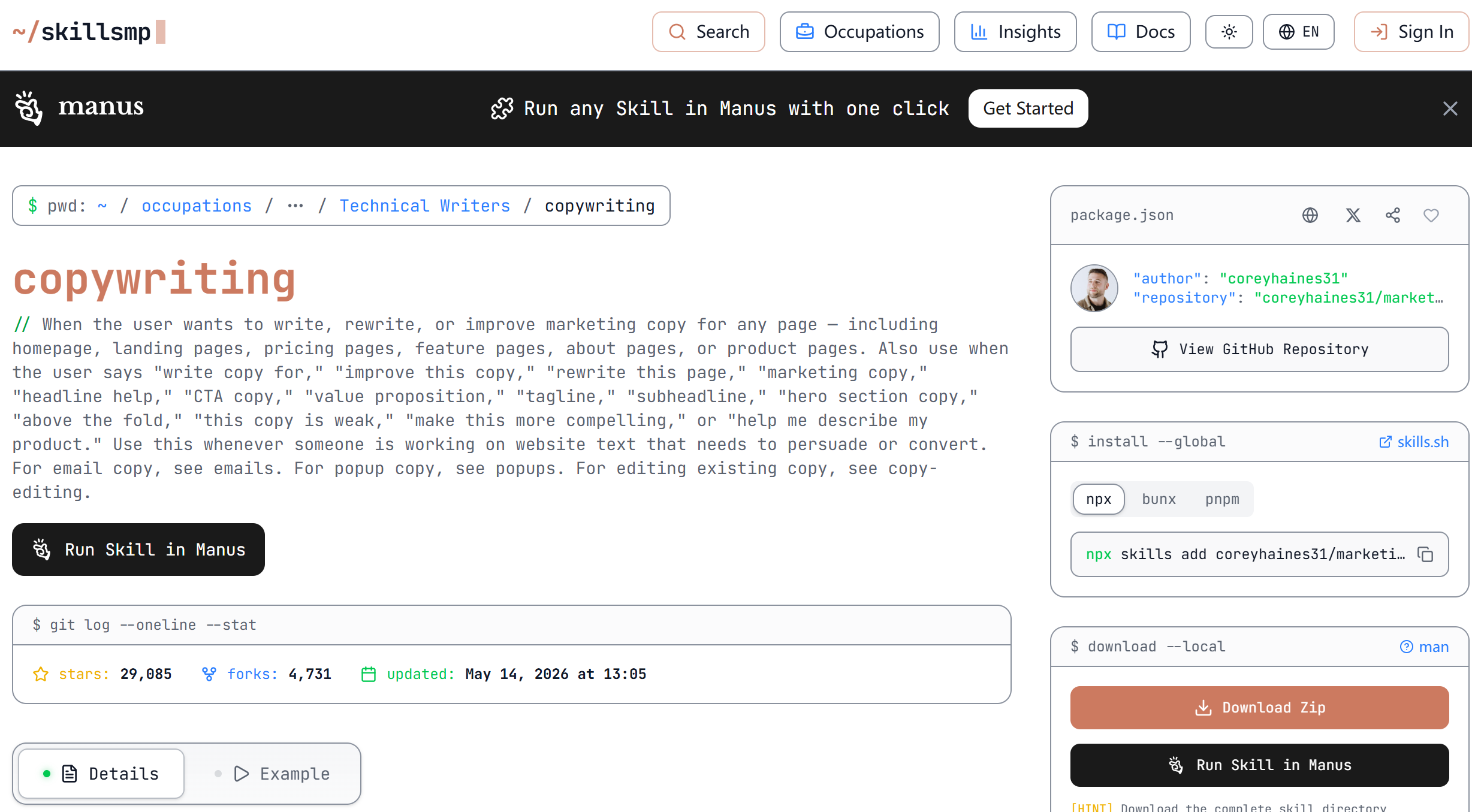This screenshot has width=1472, height=812.
Task: Click Download Zip button
Action: [1260, 708]
